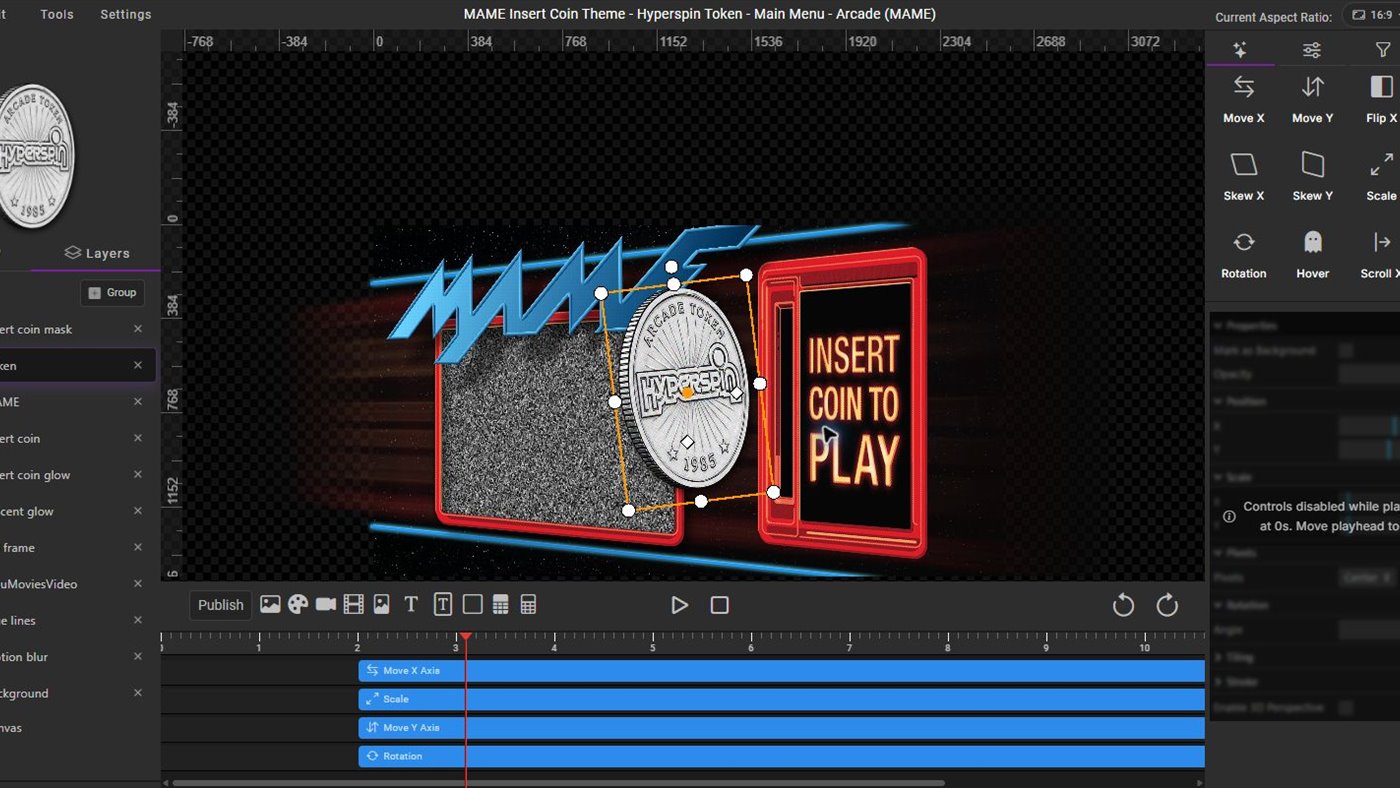Remove the 'frame' layer with its X
This screenshot has height=788, width=1400.
pos(138,547)
